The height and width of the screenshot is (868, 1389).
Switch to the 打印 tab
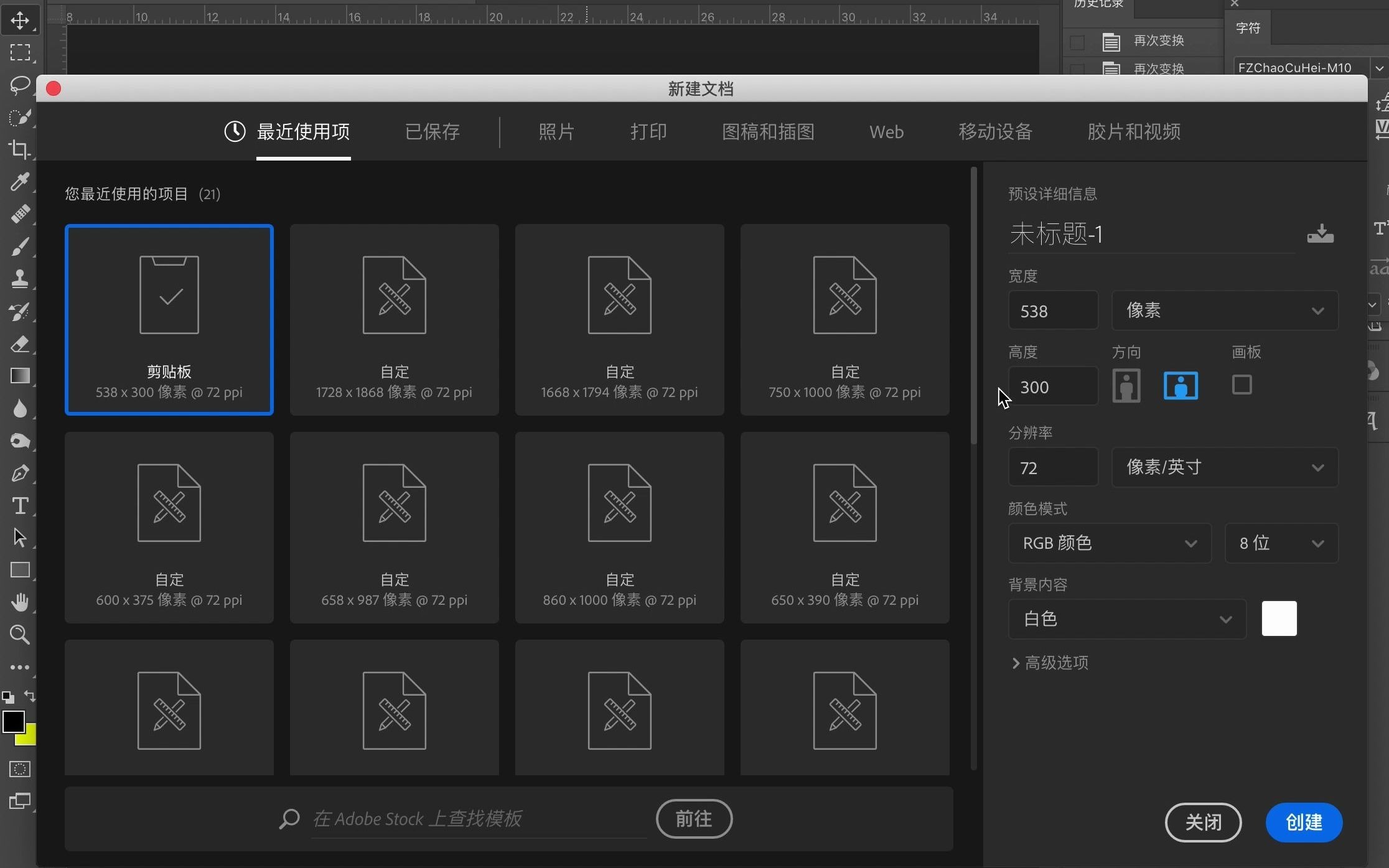click(x=648, y=131)
